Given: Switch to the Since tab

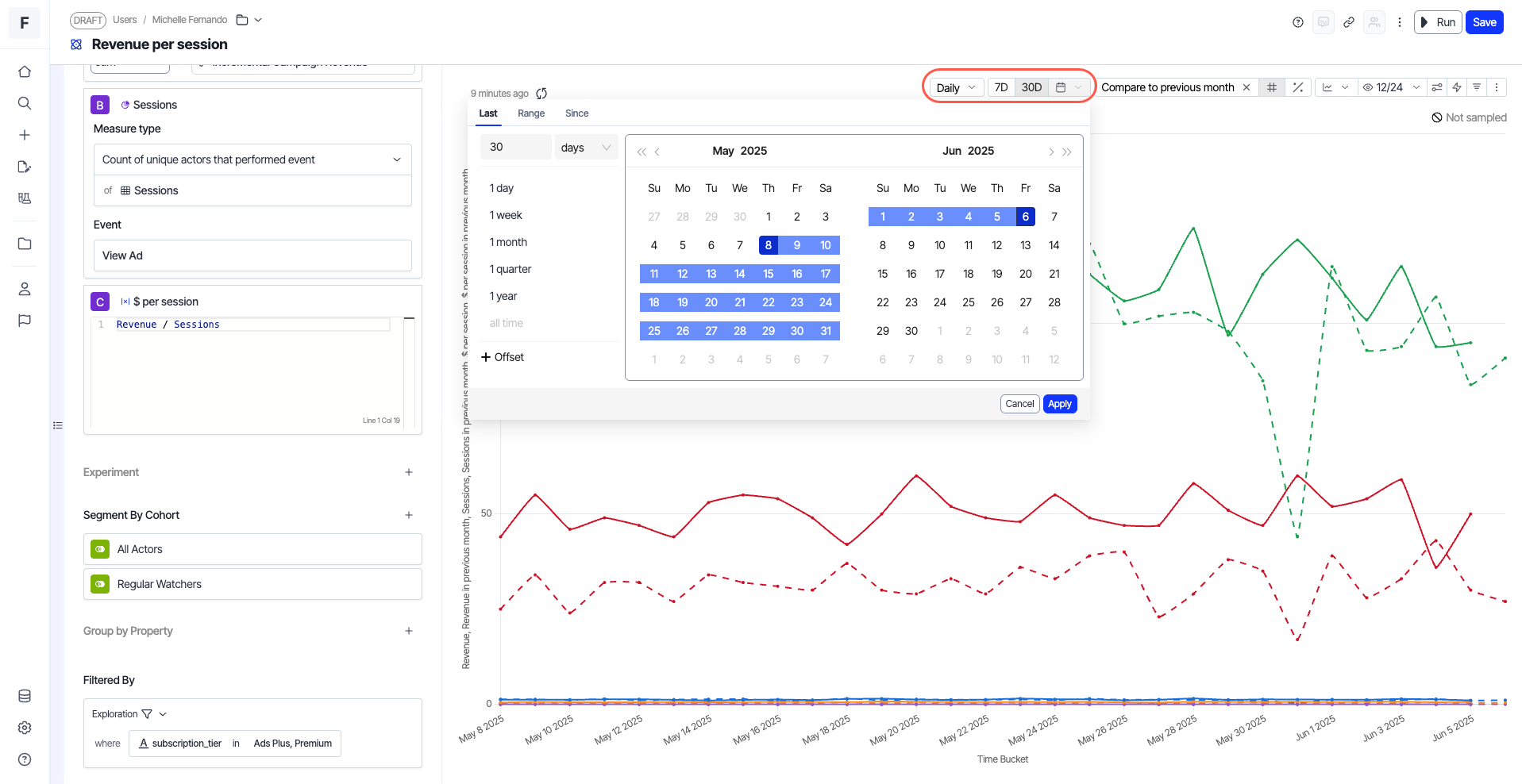Looking at the screenshot, I should click(x=577, y=113).
